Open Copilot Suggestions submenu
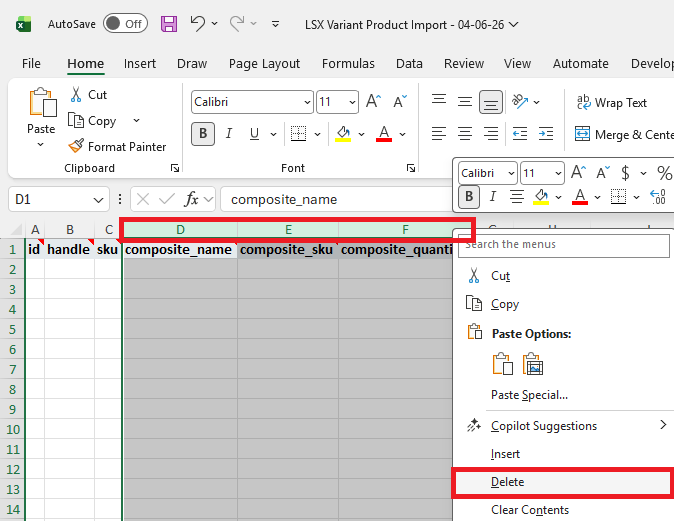The width and height of the screenshot is (674, 521). tap(564, 426)
